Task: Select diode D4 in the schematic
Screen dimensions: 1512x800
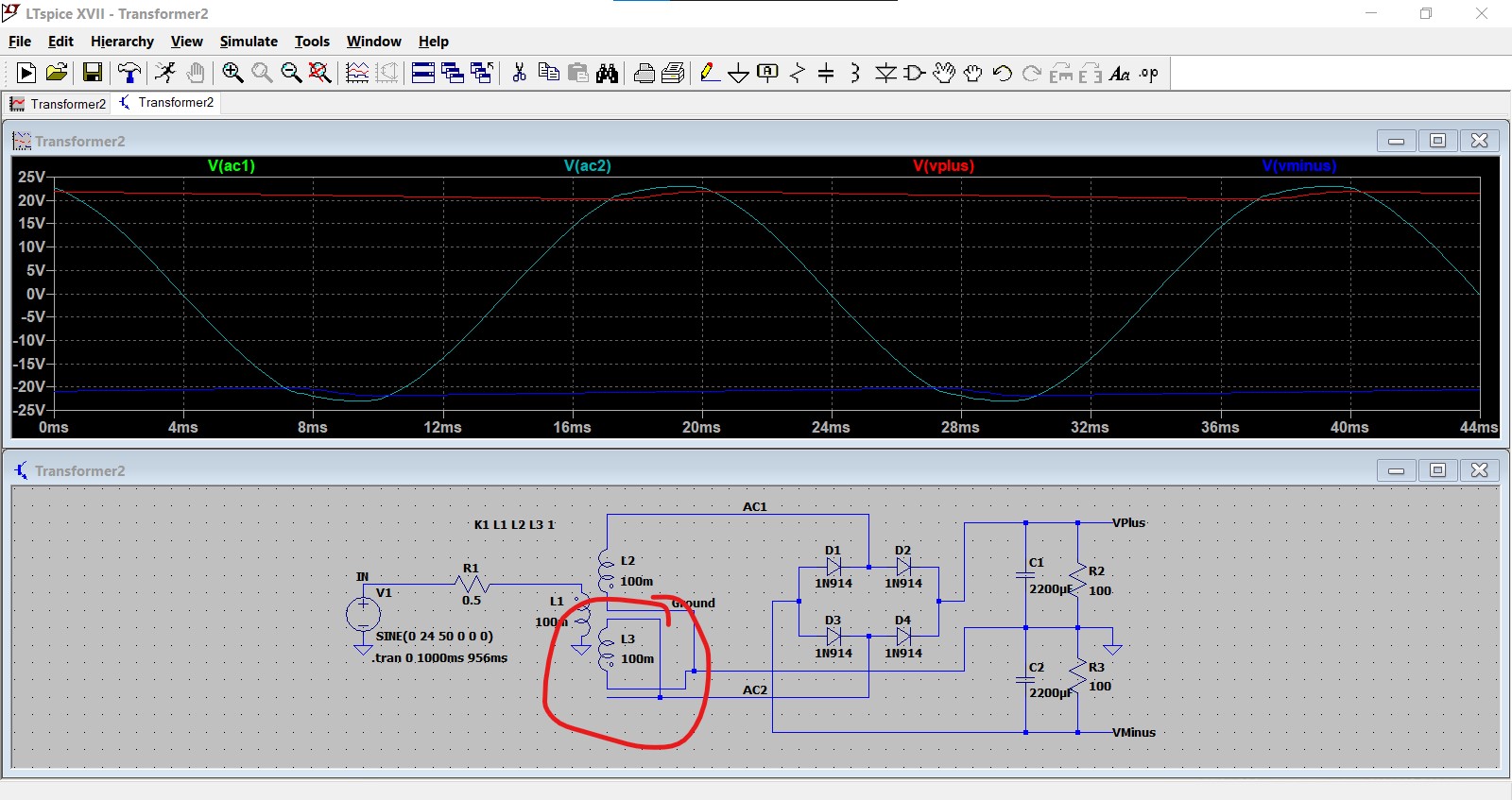Action: [x=903, y=637]
